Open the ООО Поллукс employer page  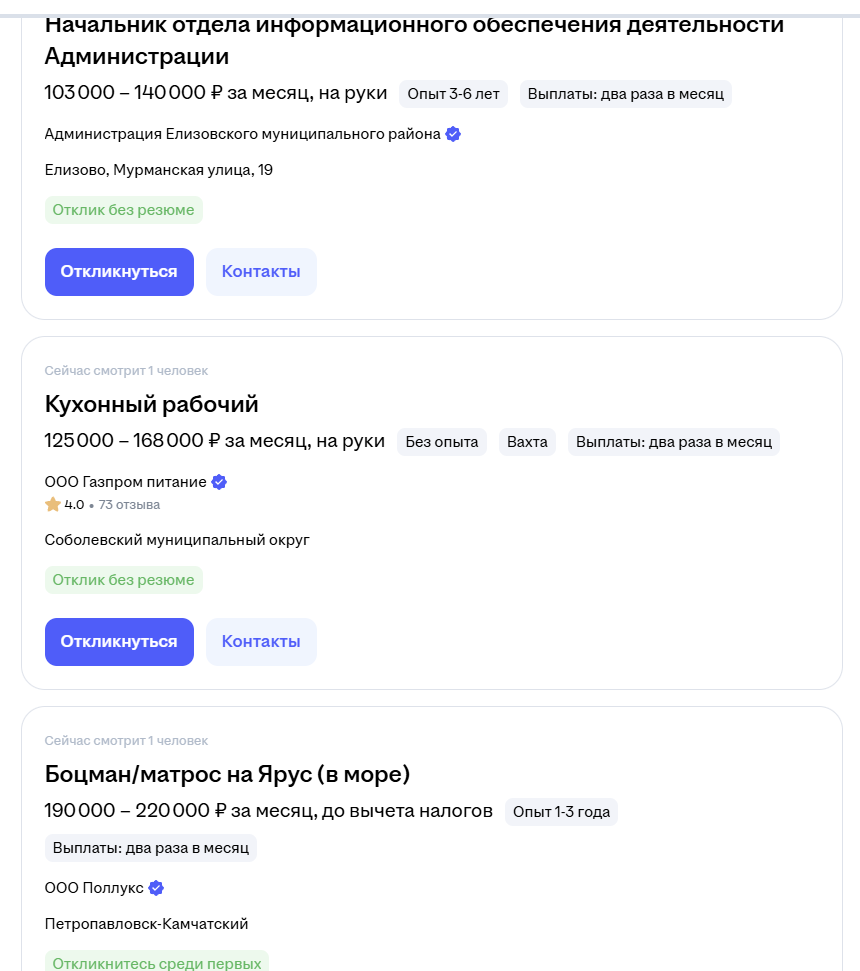94,888
